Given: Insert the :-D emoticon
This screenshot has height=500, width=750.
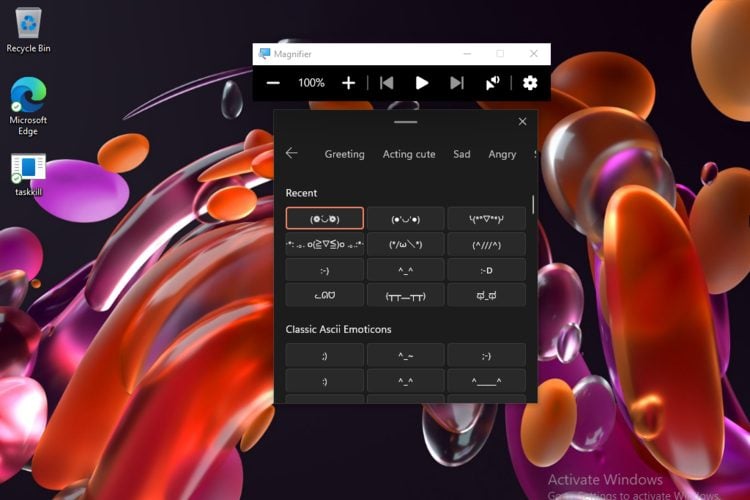Looking at the screenshot, I should coord(486,270).
